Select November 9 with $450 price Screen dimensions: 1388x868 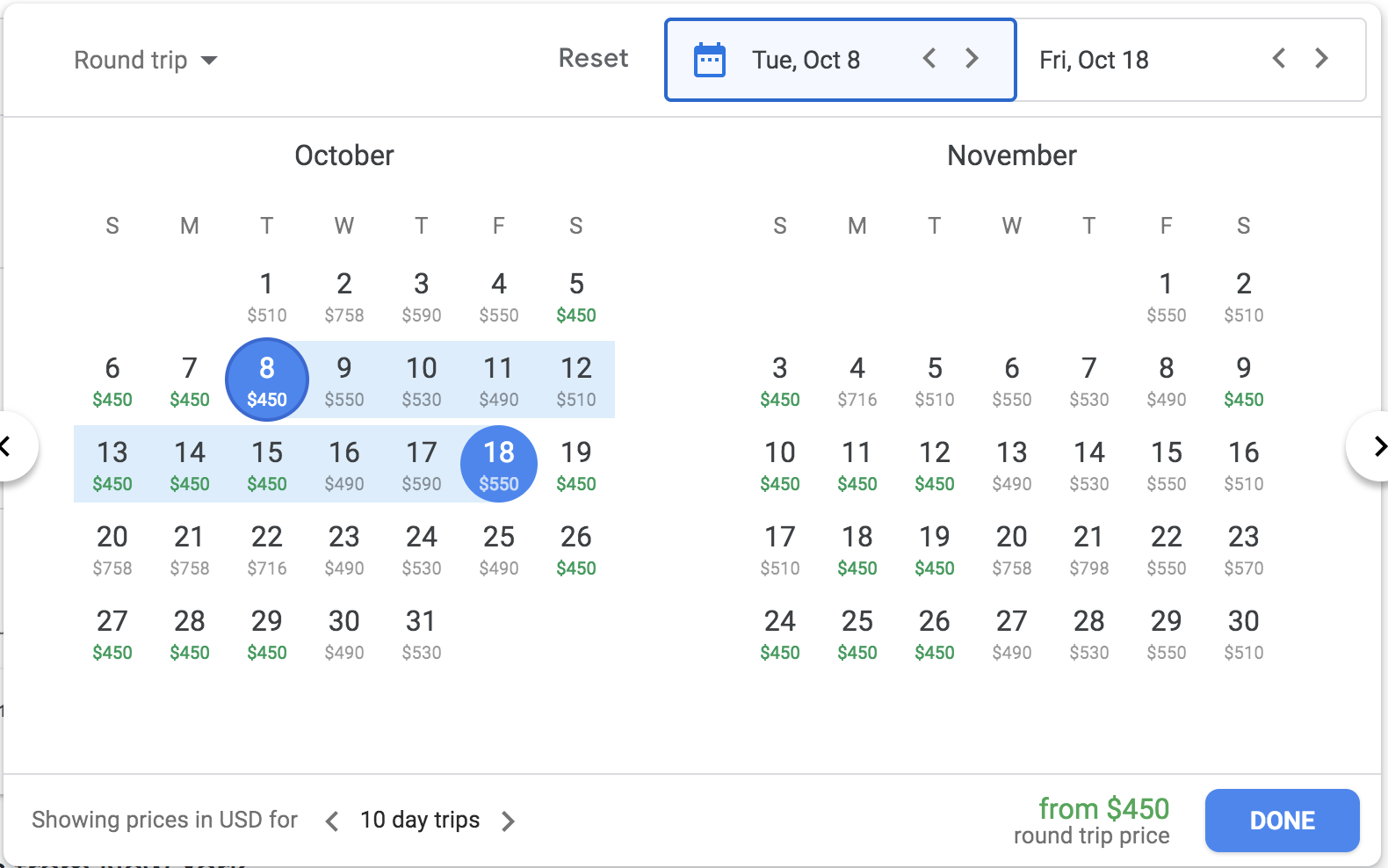coord(1243,380)
